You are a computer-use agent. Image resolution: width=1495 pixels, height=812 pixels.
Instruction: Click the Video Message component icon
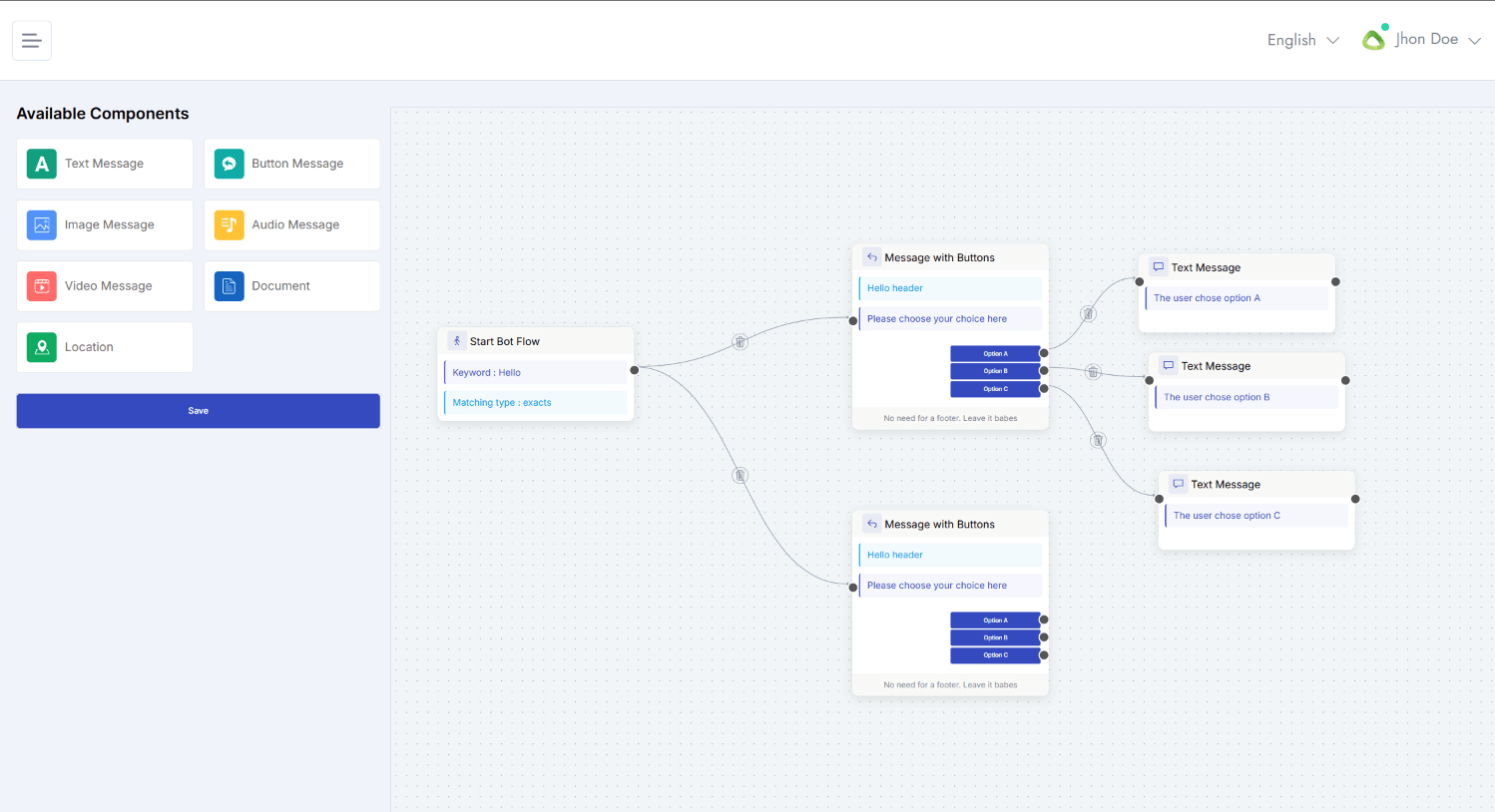[x=42, y=286]
